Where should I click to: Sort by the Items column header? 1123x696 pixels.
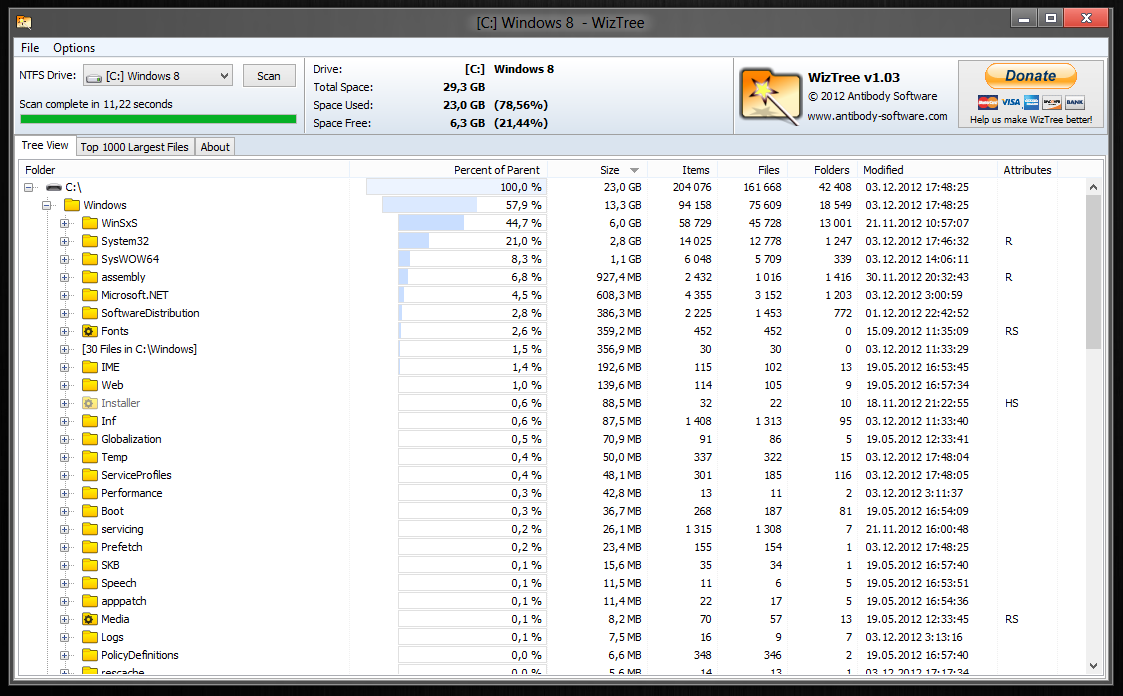point(682,170)
